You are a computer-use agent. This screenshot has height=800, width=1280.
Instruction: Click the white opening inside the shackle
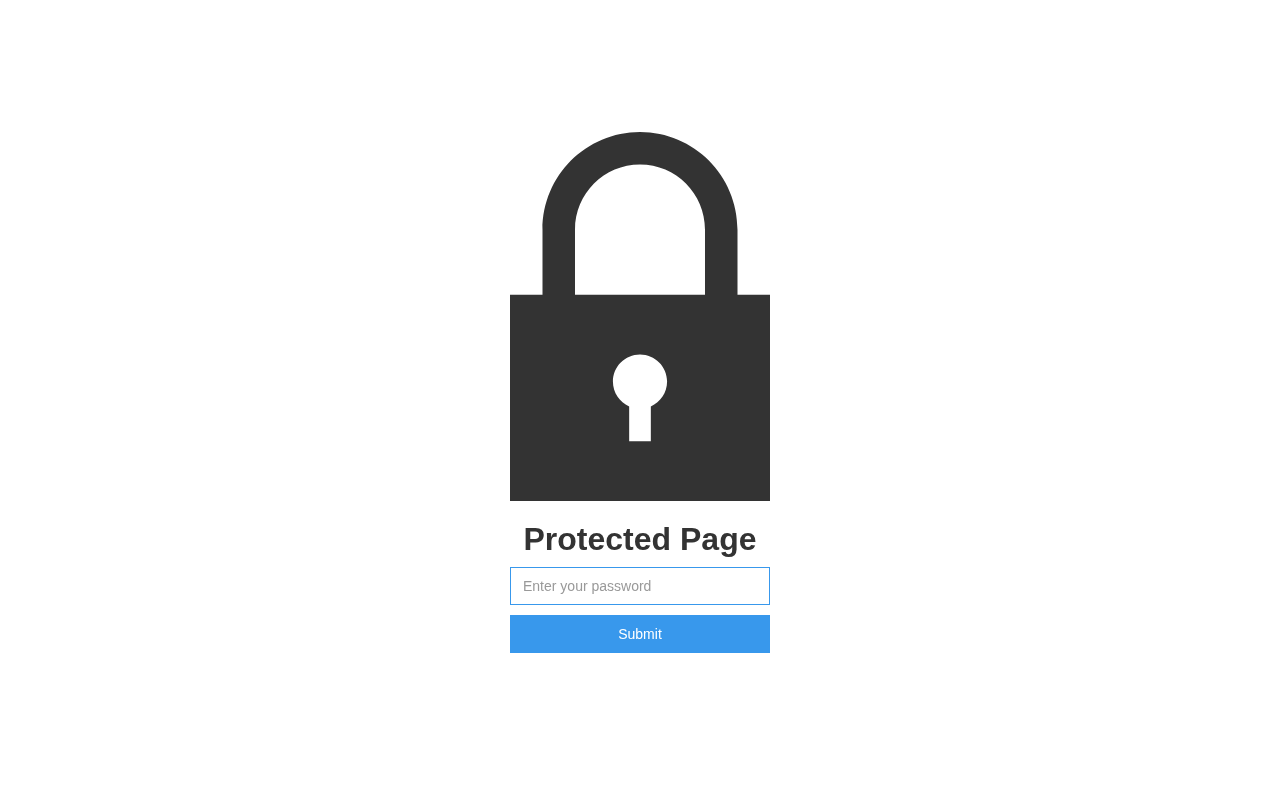click(640, 230)
